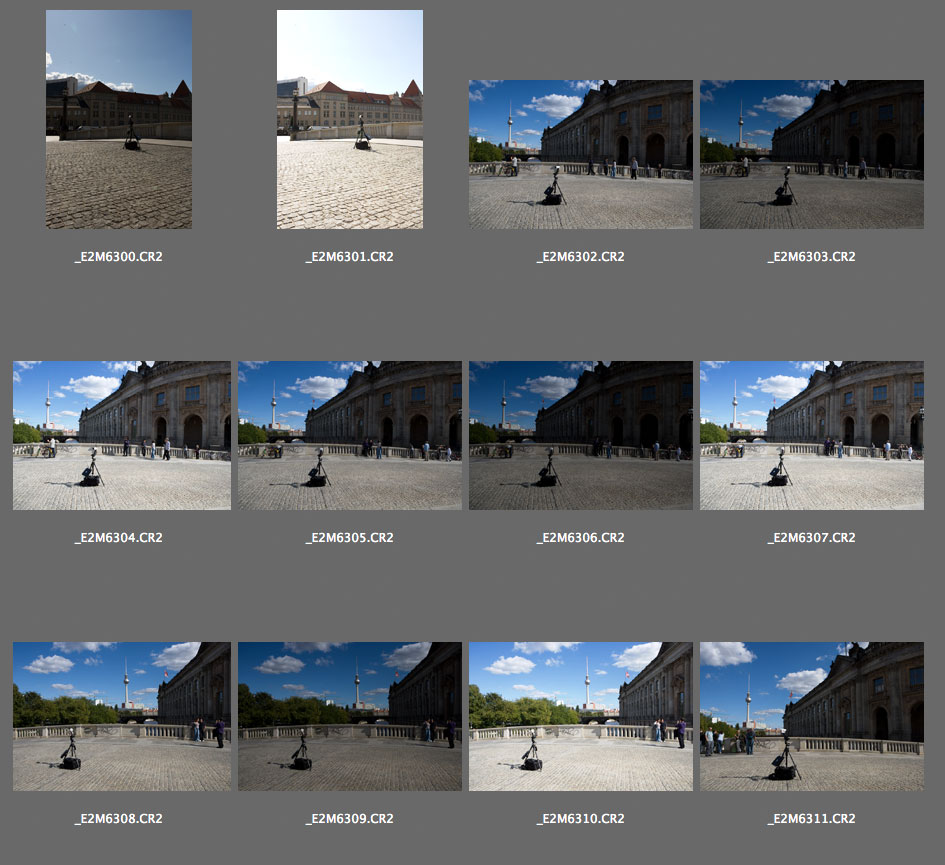
Task: Click the _E2M6307.CR2 photo thumbnail
Action: click(811, 435)
